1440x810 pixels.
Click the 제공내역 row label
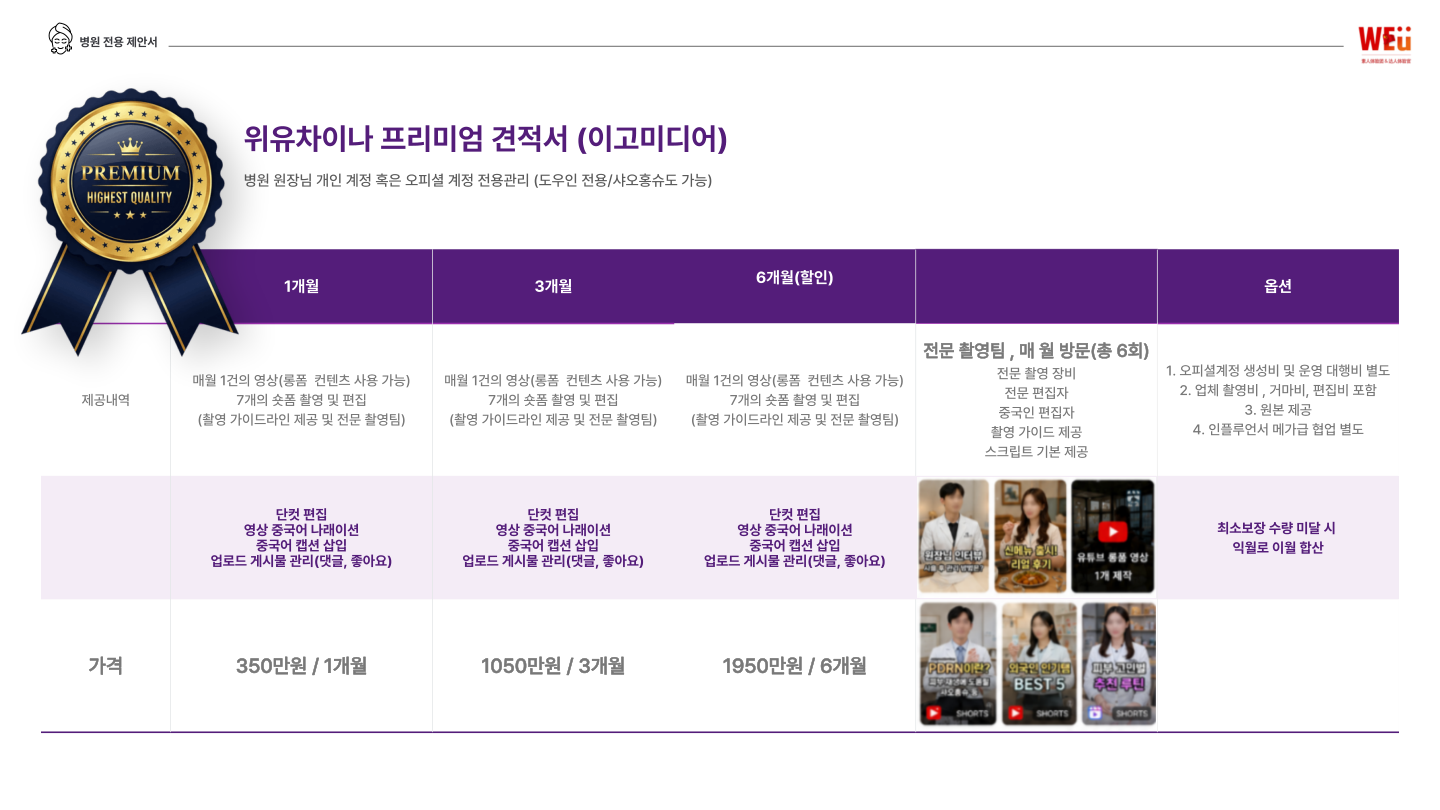105,400
